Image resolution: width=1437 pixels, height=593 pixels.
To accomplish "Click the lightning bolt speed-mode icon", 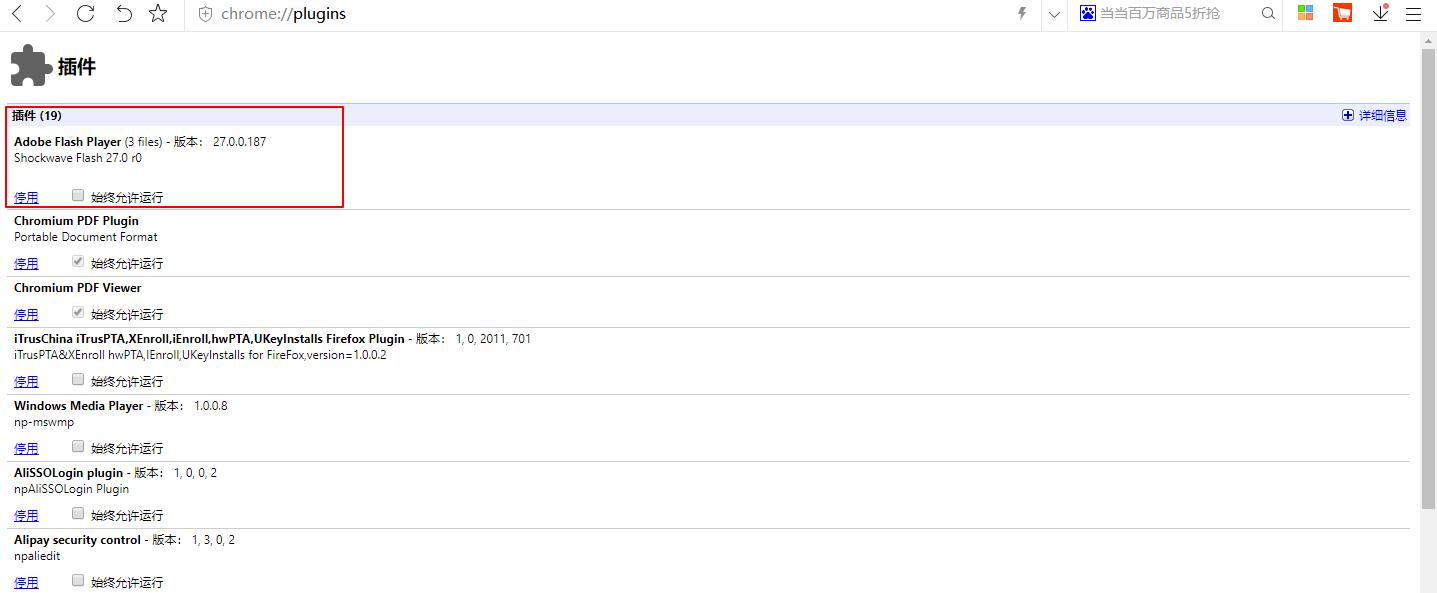I will click(1021, 14).
